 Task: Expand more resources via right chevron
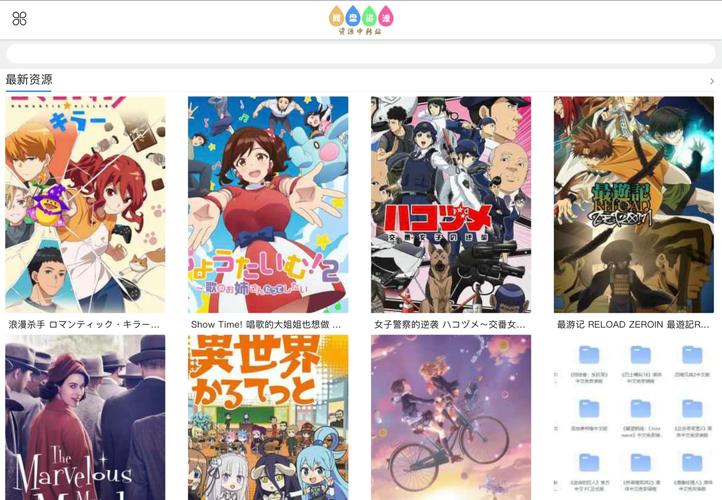click(x=712, y=81)
